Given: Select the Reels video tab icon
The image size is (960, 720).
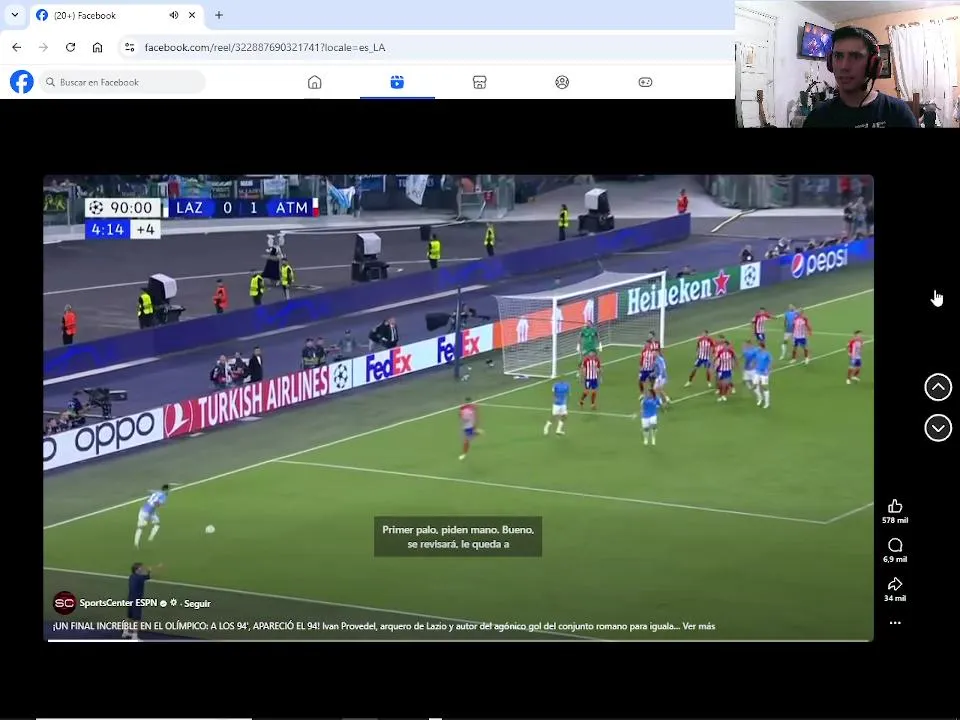Looking at the screenshot, I should (397, 82).
